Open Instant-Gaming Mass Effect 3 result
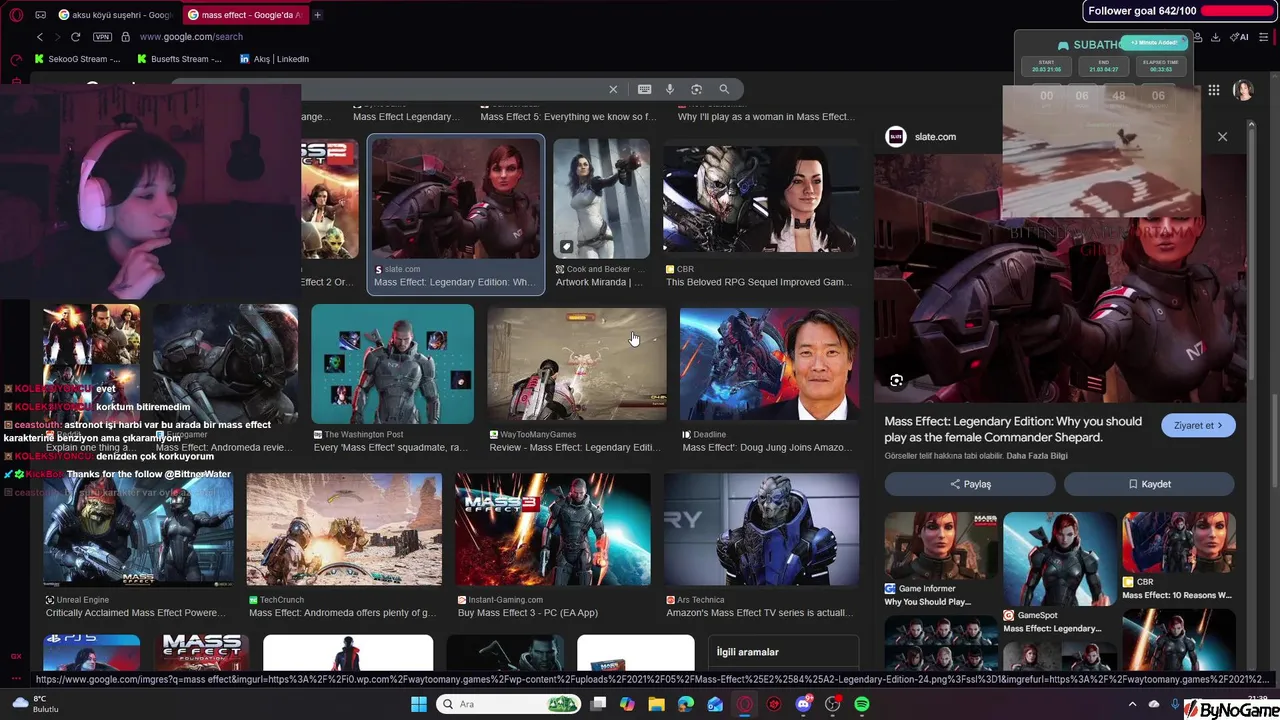This screenshot has height=720, width=1280. [553, 529]
